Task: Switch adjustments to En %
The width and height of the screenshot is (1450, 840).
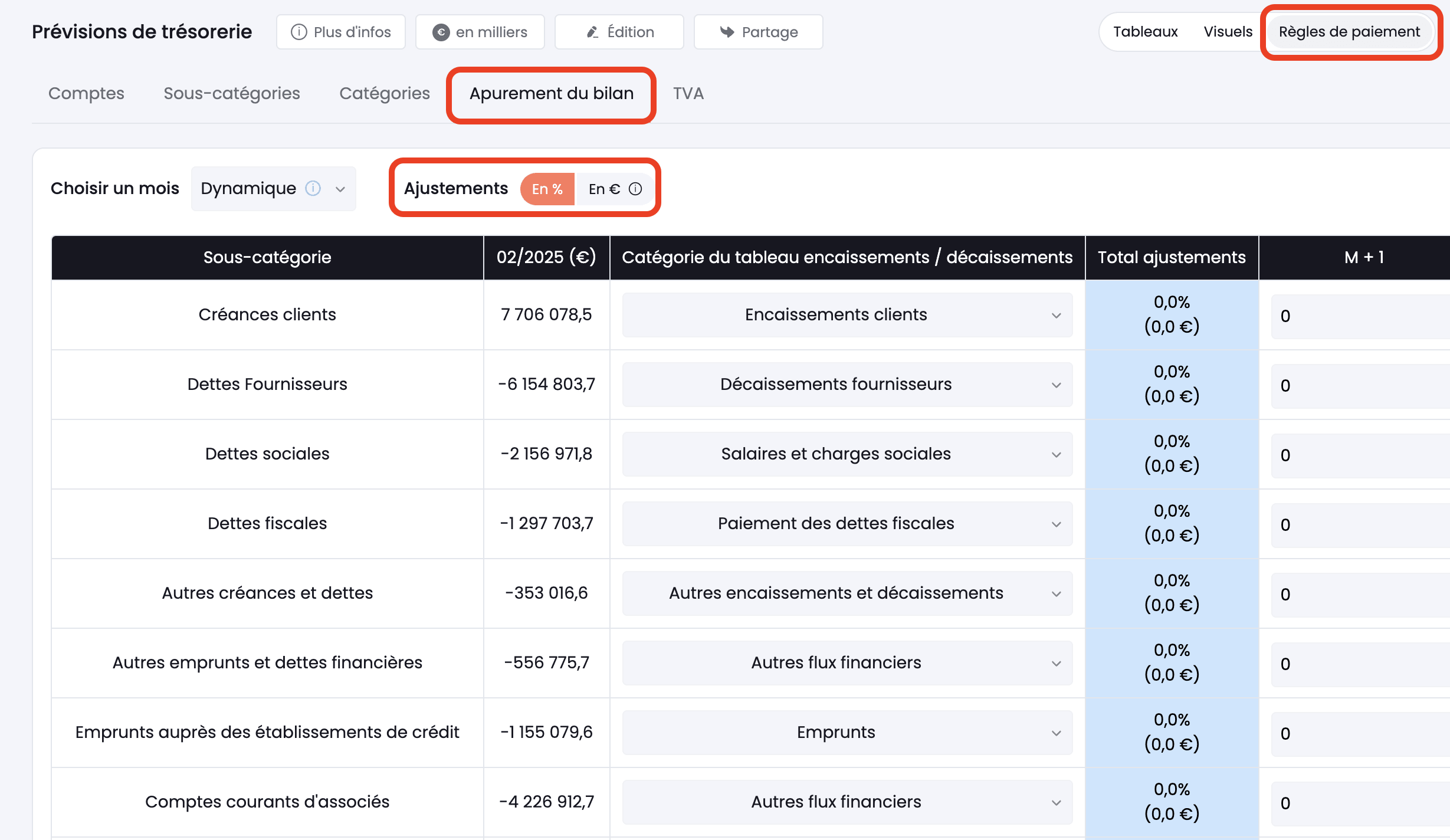Action: coord(547,189)
